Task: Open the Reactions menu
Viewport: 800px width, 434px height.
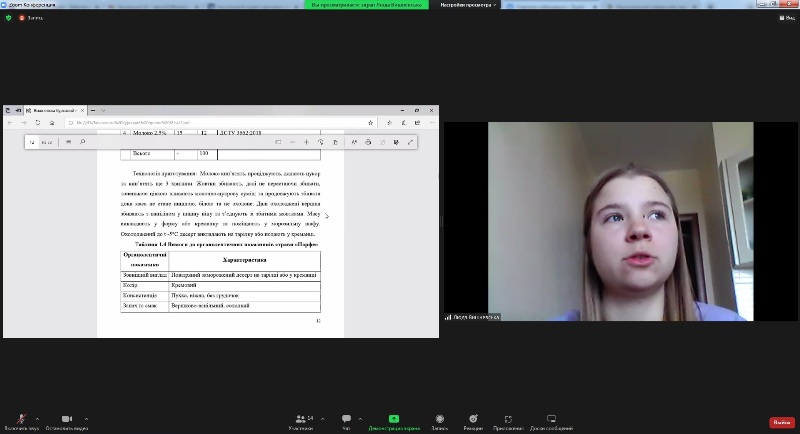Action: coord(473,420)
